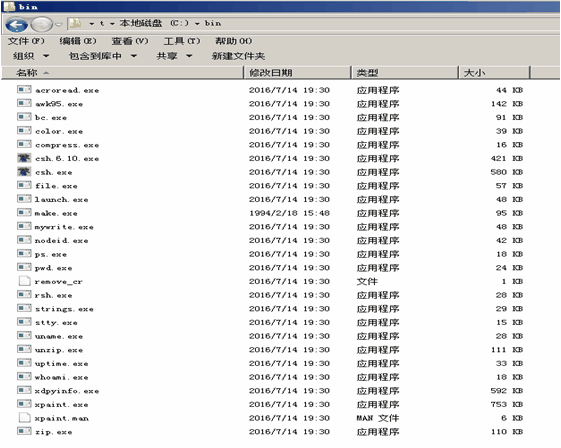
Task: Select the zip.exe application icon
Action: [24, 431]
